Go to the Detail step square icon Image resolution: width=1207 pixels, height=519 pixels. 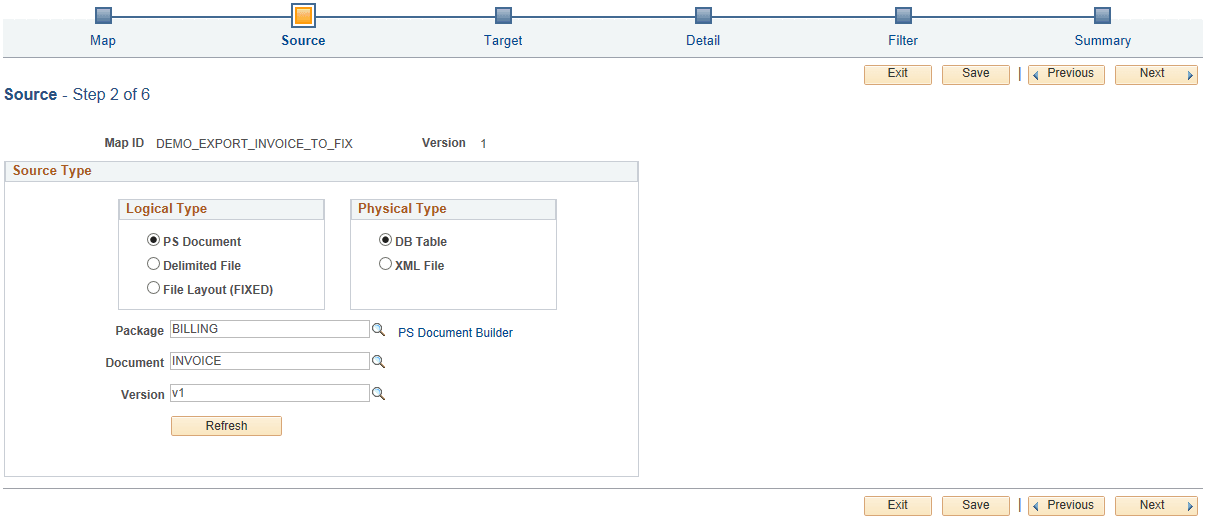point(703,15)
